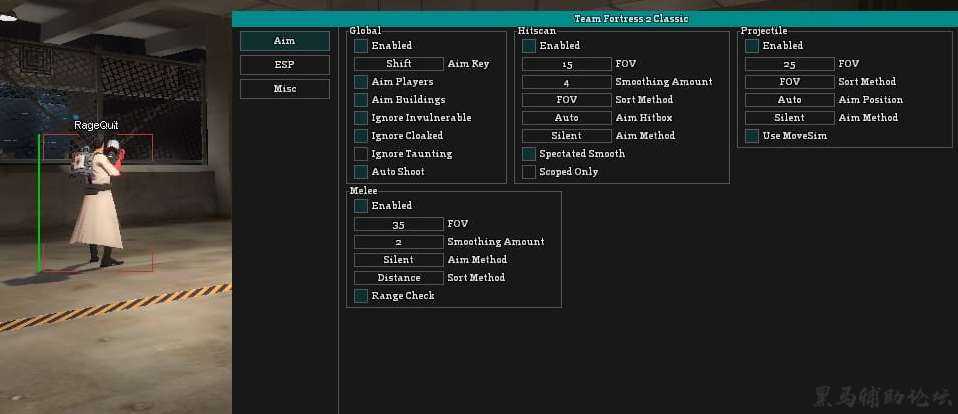Toggle Global Enabled checkbox

(x=361, y=46)
